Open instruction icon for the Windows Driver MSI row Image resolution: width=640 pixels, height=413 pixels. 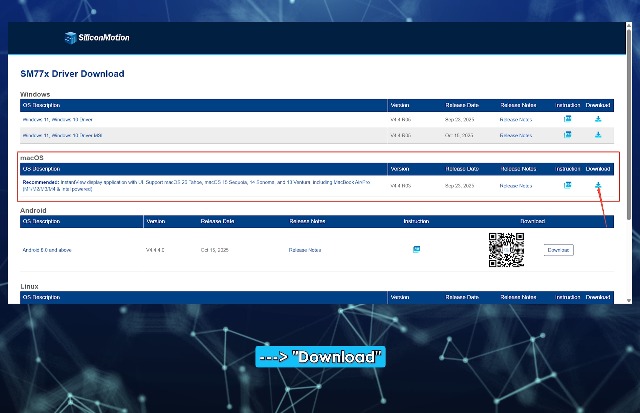coord(567,135)
